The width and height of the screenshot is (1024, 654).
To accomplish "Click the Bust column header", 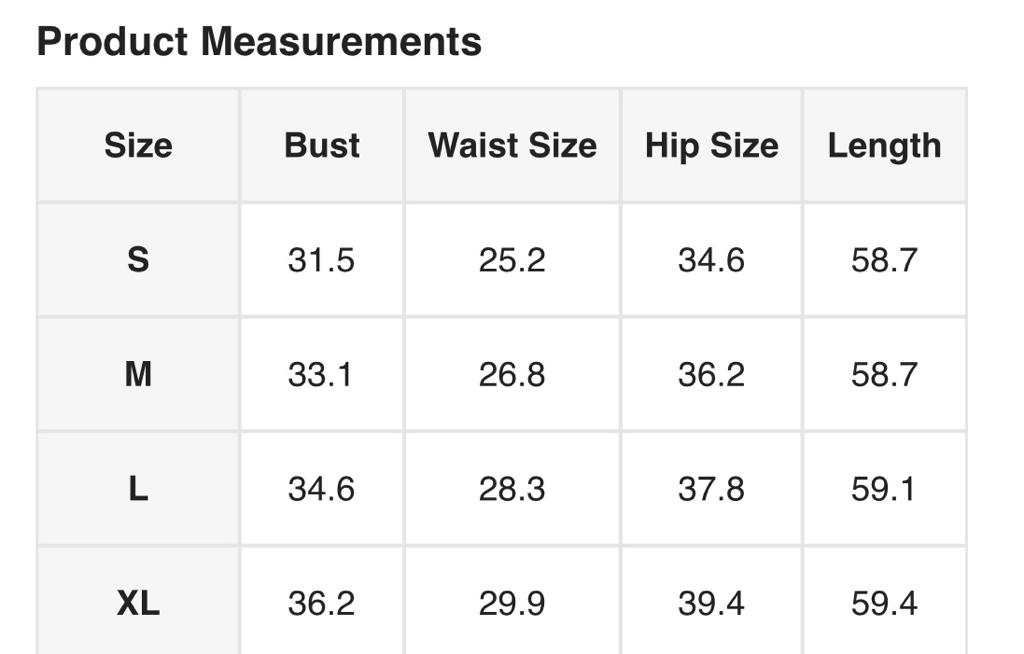I will click(322, 146).
